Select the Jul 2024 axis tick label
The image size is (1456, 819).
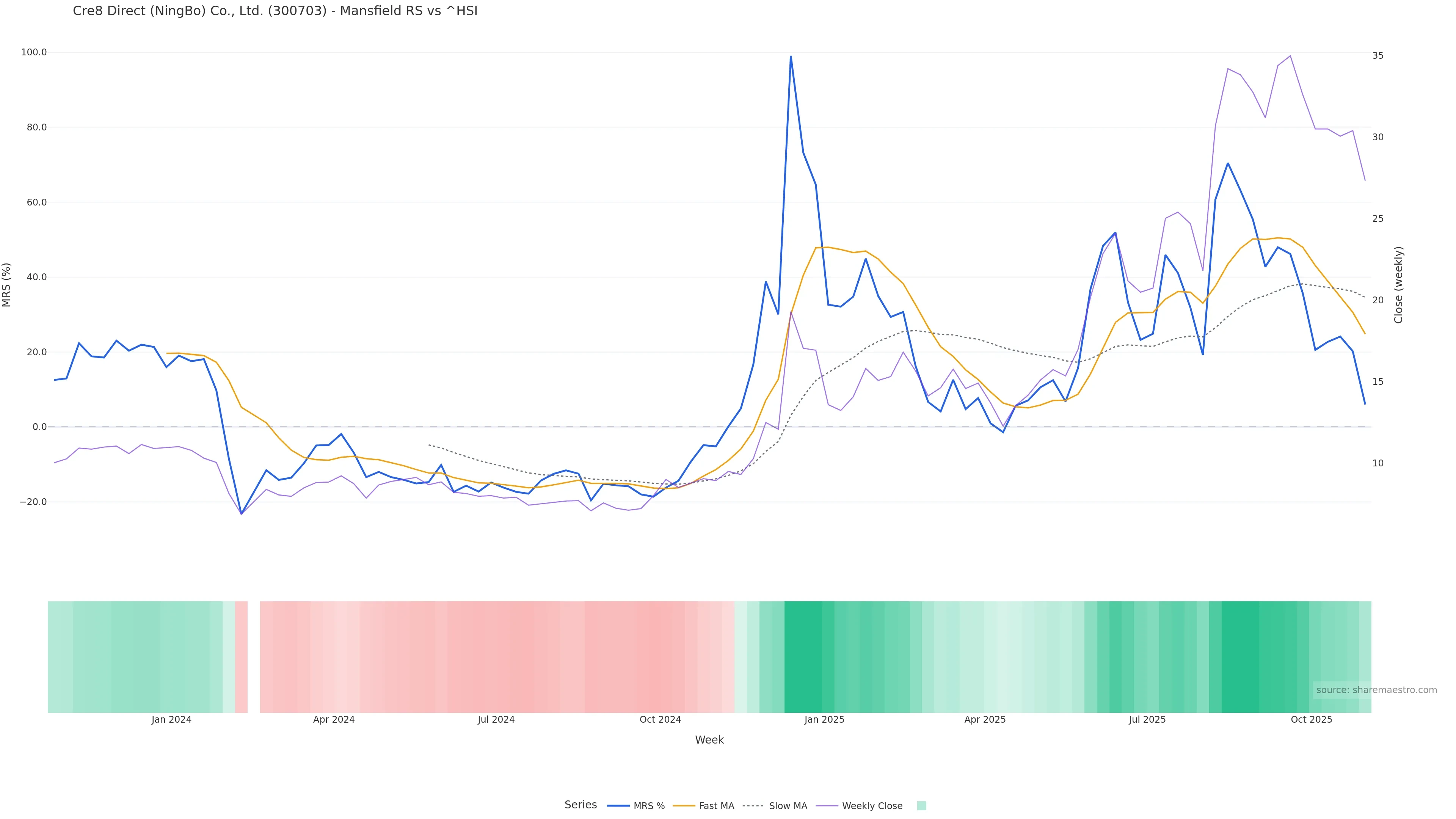click(x=496, y=720)
